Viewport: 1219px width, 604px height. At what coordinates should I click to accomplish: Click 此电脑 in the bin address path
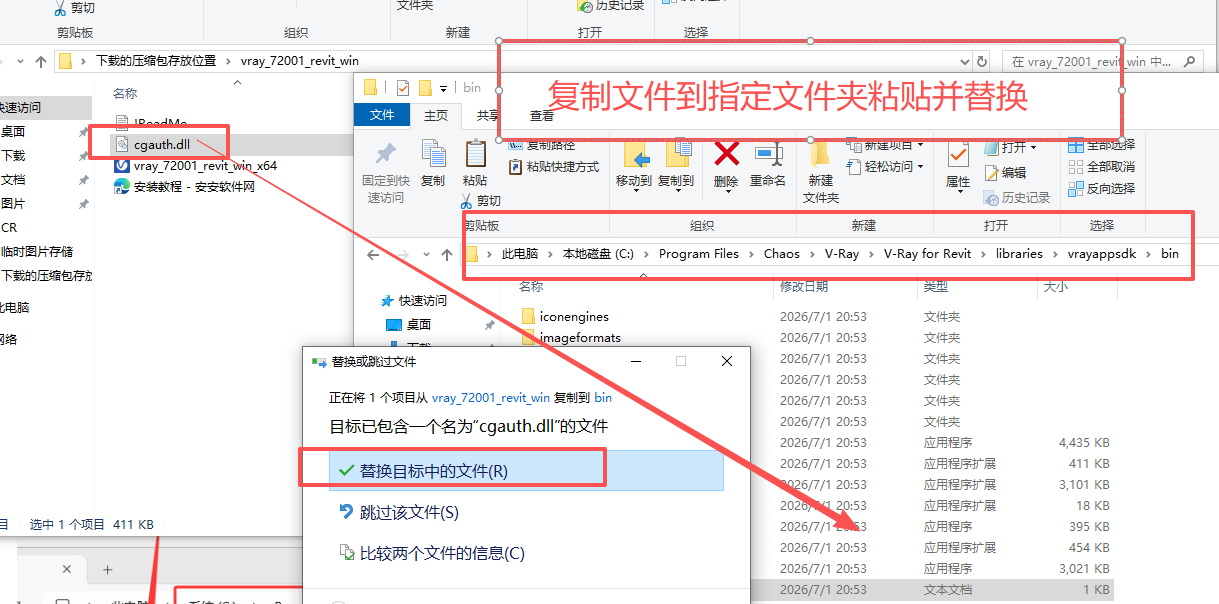pos(520,254)
